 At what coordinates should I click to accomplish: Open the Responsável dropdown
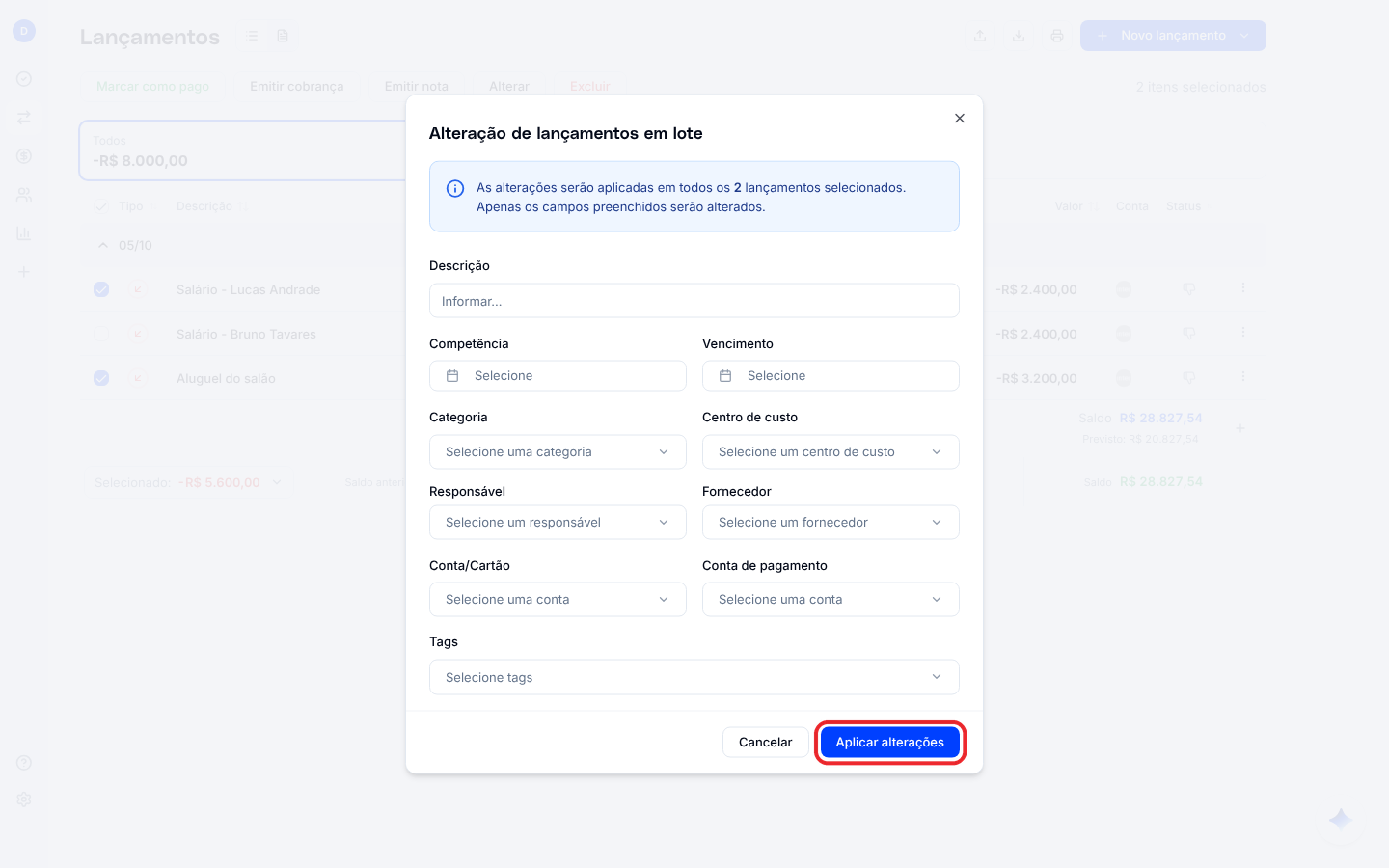(x=558, y=523)
